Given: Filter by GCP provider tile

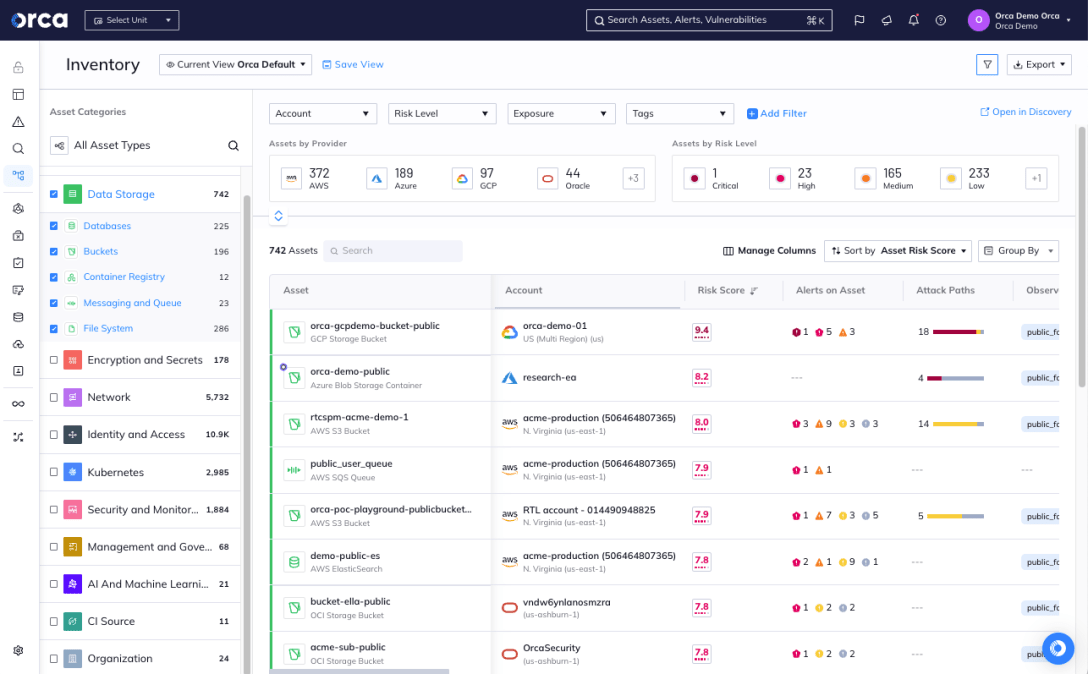Looking at the screenshot, I should click(x=477, y=178).
